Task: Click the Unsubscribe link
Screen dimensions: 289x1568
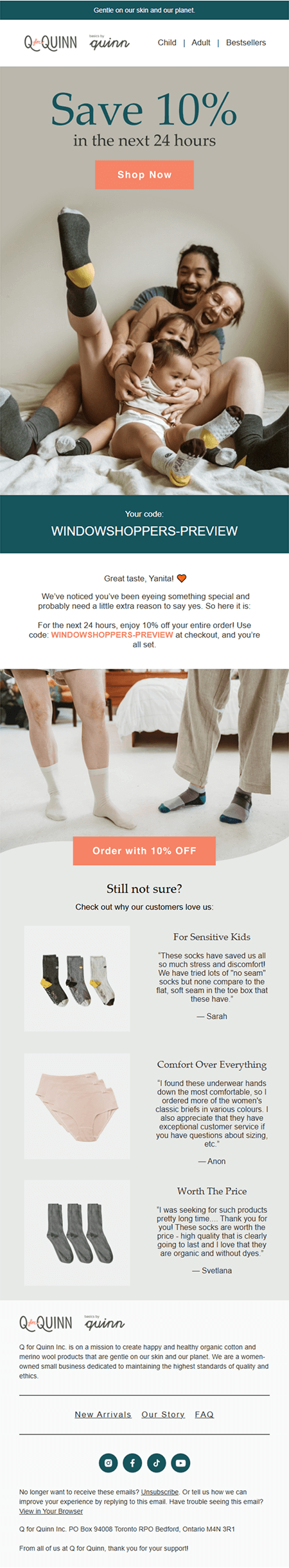Action: click(x=160, y=1492)
